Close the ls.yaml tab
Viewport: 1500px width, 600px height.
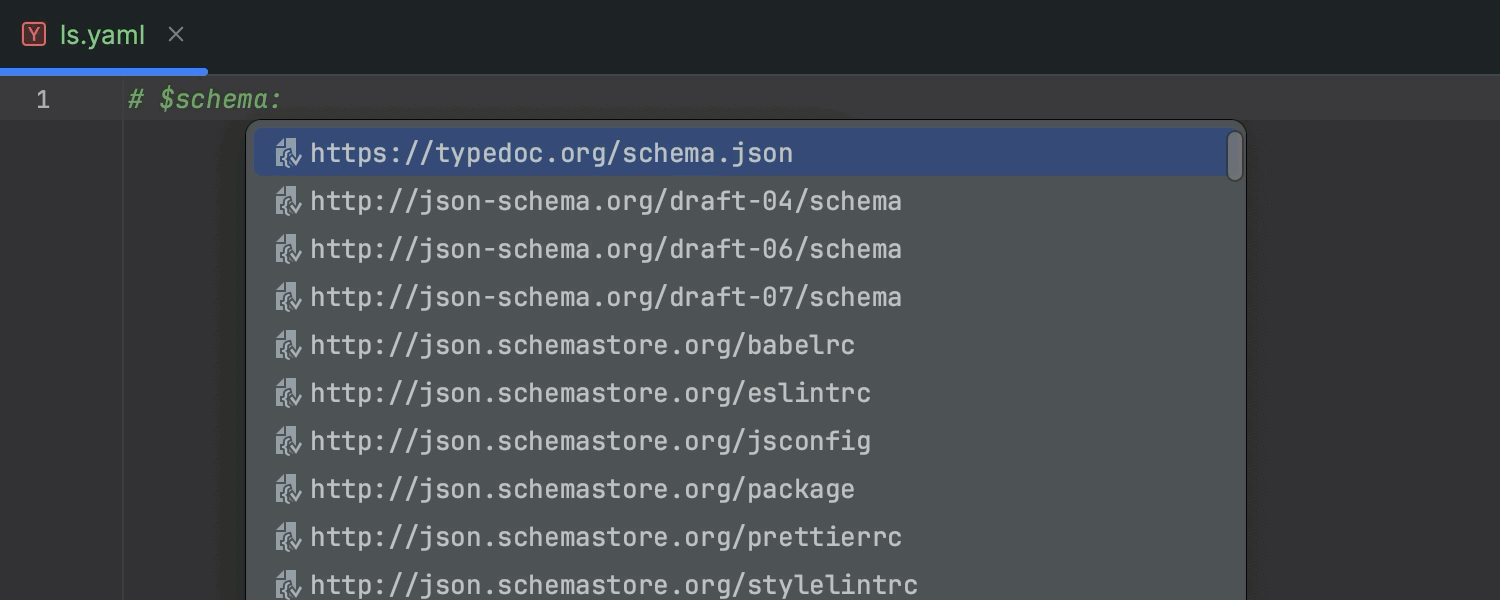point(176,33)
